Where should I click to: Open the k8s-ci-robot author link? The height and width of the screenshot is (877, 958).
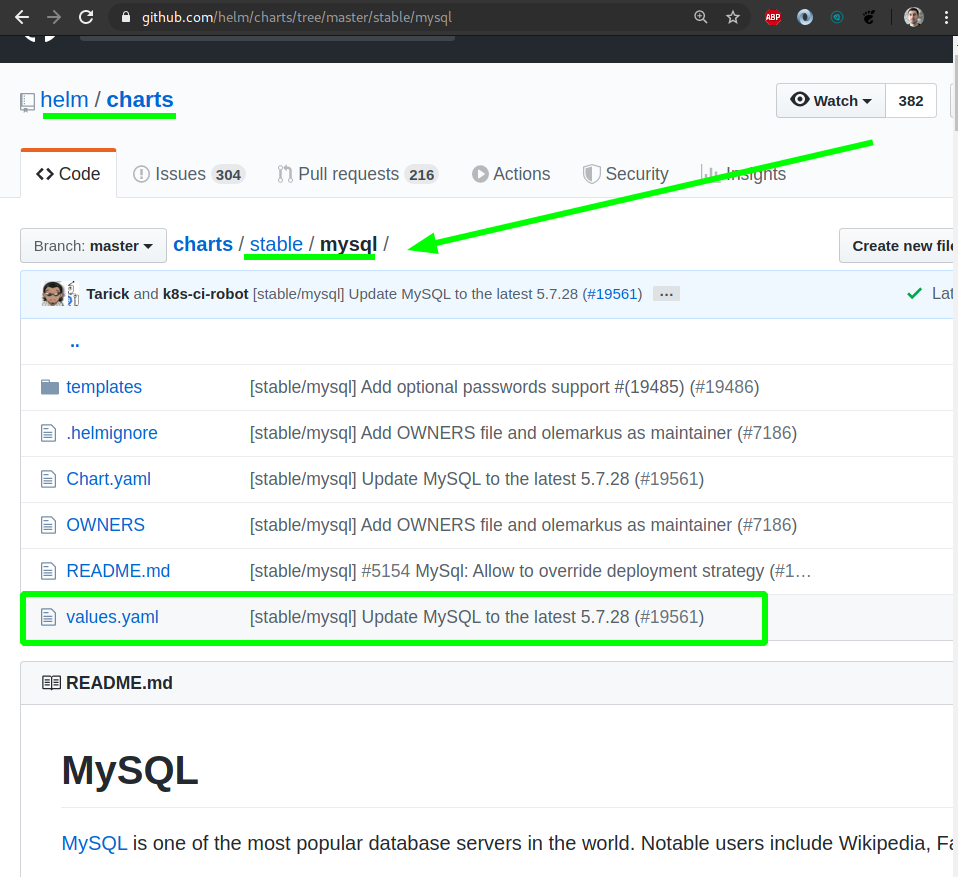coord(205,294)
